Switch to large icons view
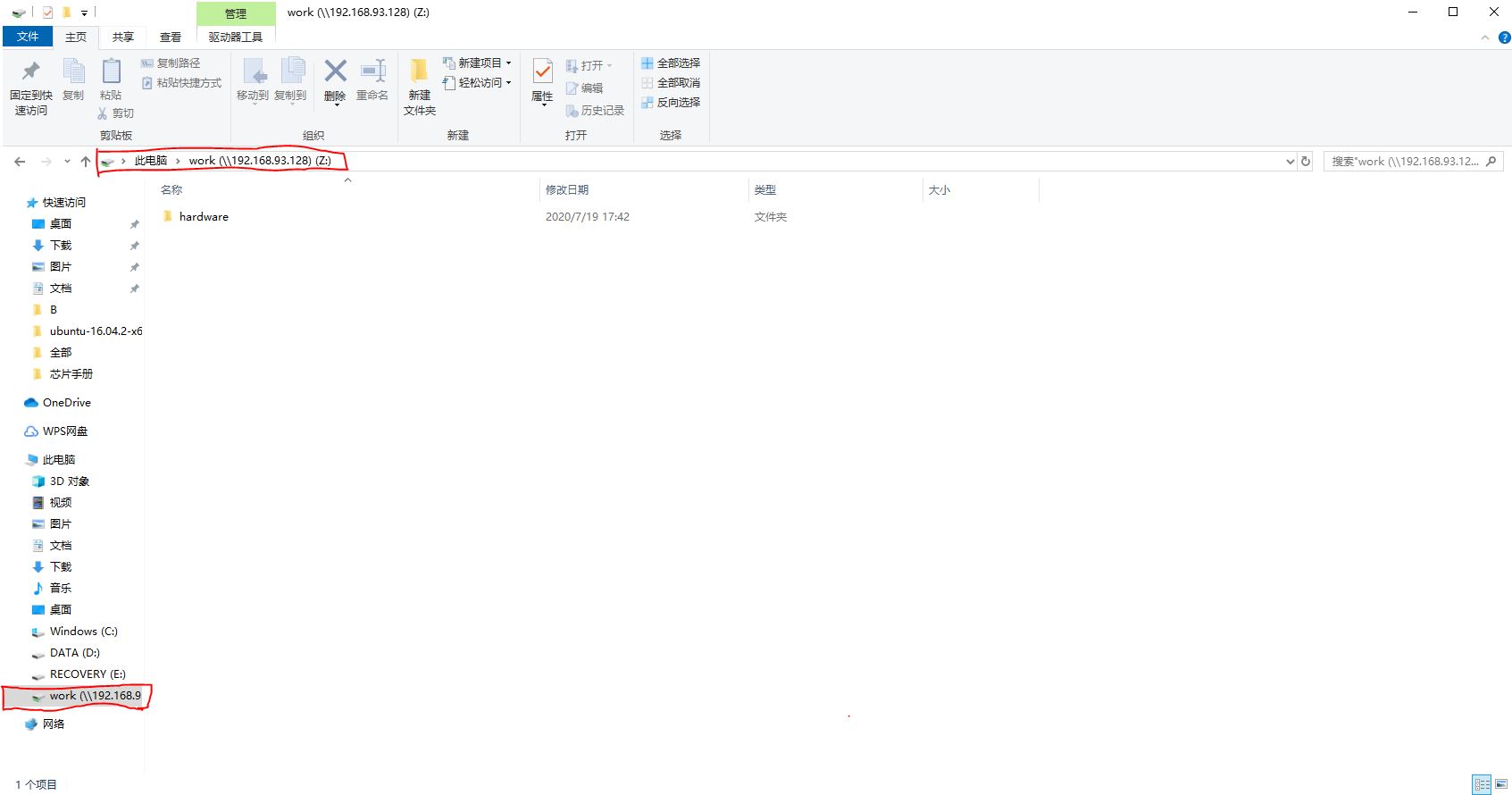The height and width of the screenshot is (795, 1512). coord(1501,785)
